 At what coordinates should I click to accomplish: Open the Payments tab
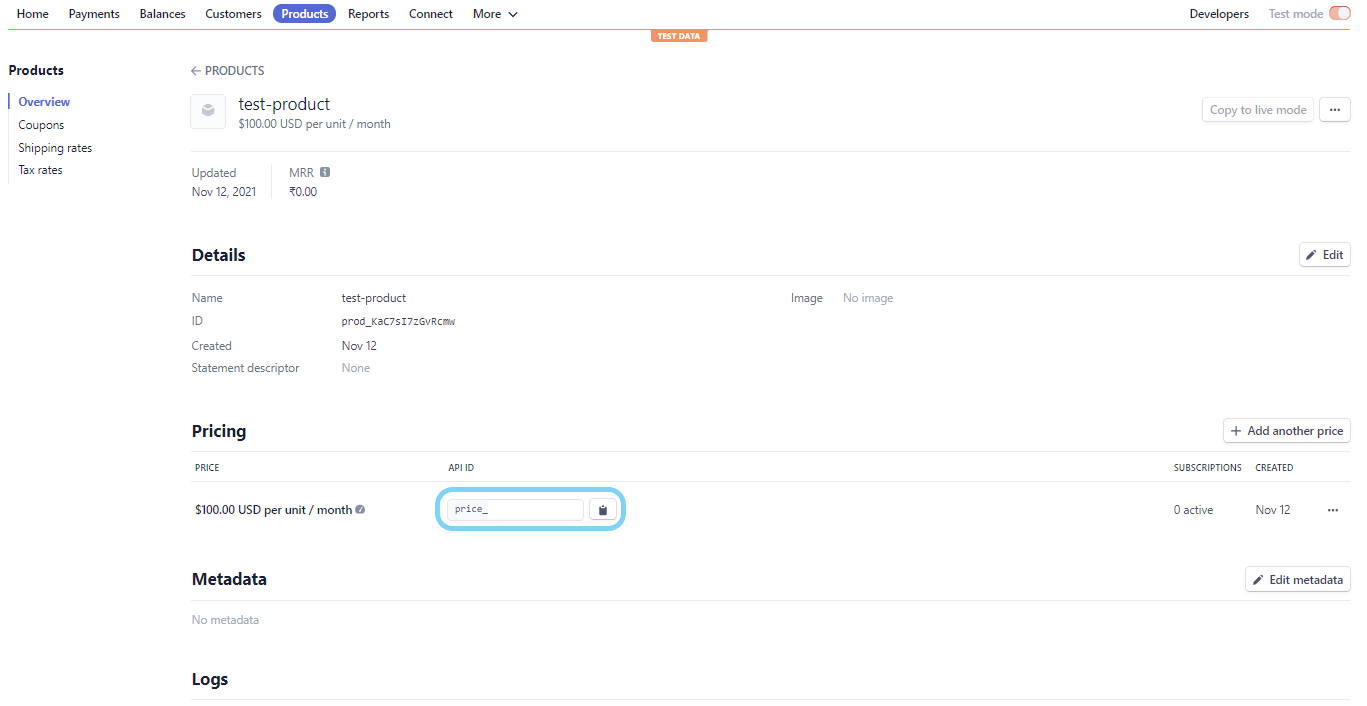(94, 14)
